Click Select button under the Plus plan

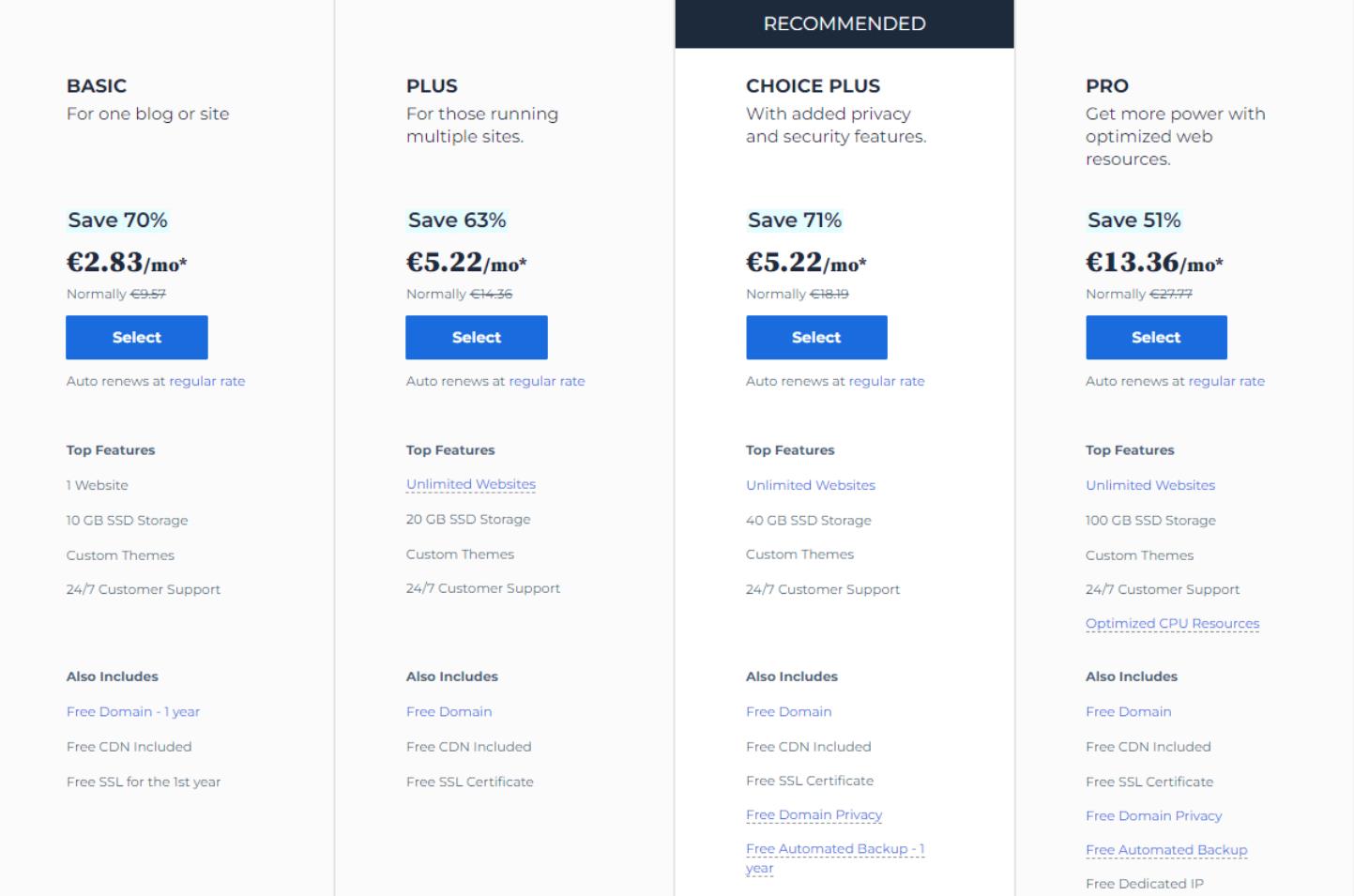click(477, 337)
